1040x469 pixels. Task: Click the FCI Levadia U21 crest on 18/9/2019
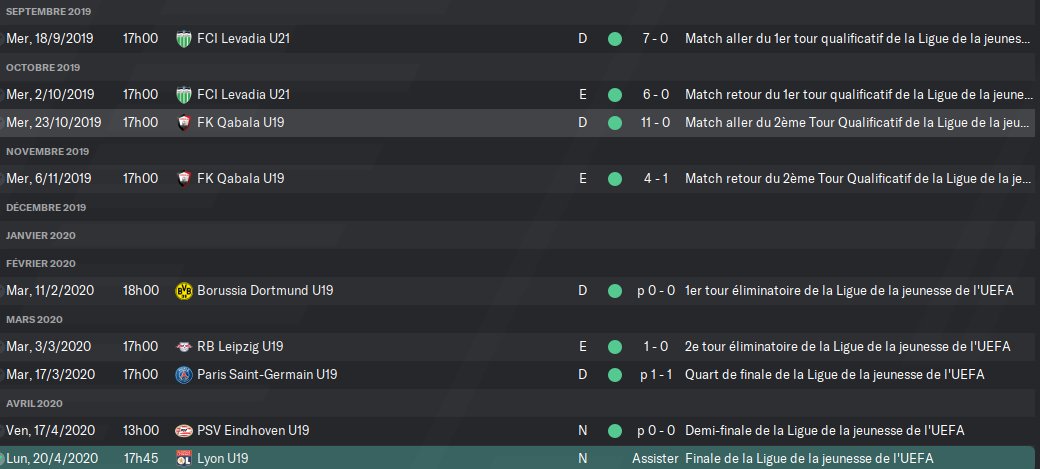click(184, 39)
